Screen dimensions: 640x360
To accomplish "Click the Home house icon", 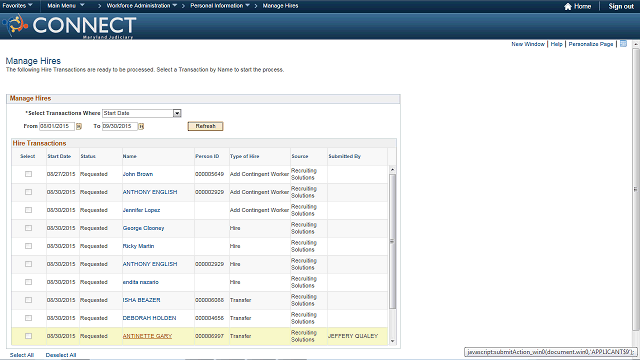I will tap(568, 6).
